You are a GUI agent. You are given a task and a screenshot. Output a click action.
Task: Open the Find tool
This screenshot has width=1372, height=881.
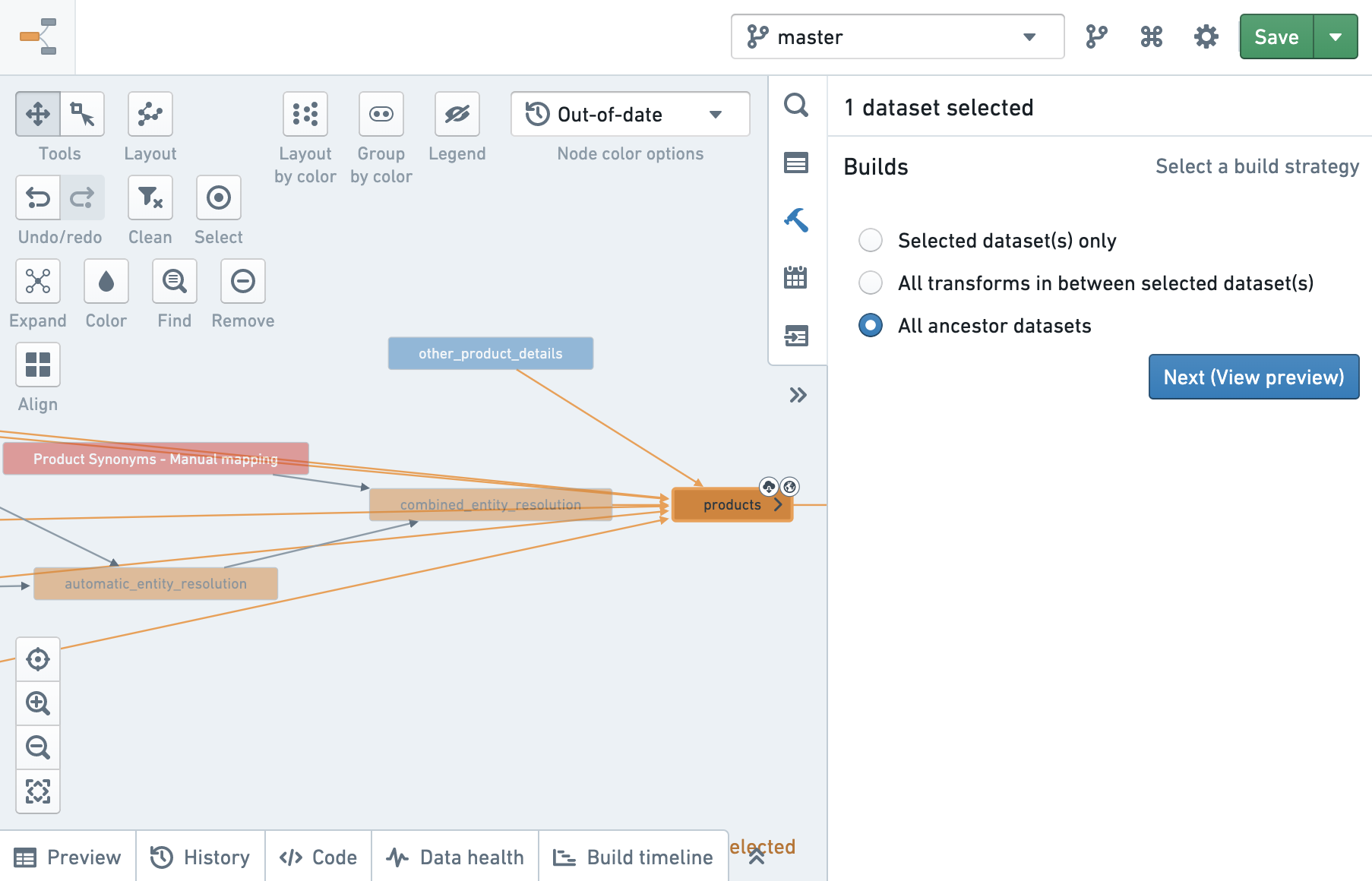175,281
